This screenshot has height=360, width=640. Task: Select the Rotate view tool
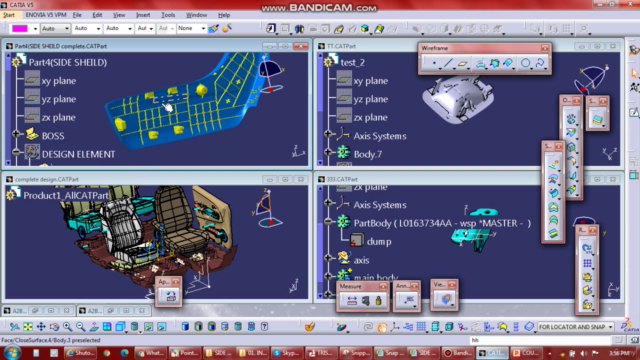pyautogui.click(x=54, y=327)
